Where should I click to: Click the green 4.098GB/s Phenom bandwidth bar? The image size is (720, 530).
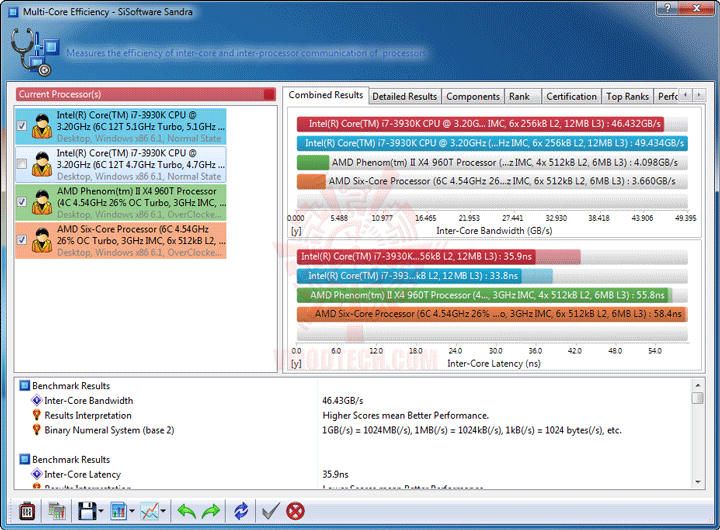313,163
